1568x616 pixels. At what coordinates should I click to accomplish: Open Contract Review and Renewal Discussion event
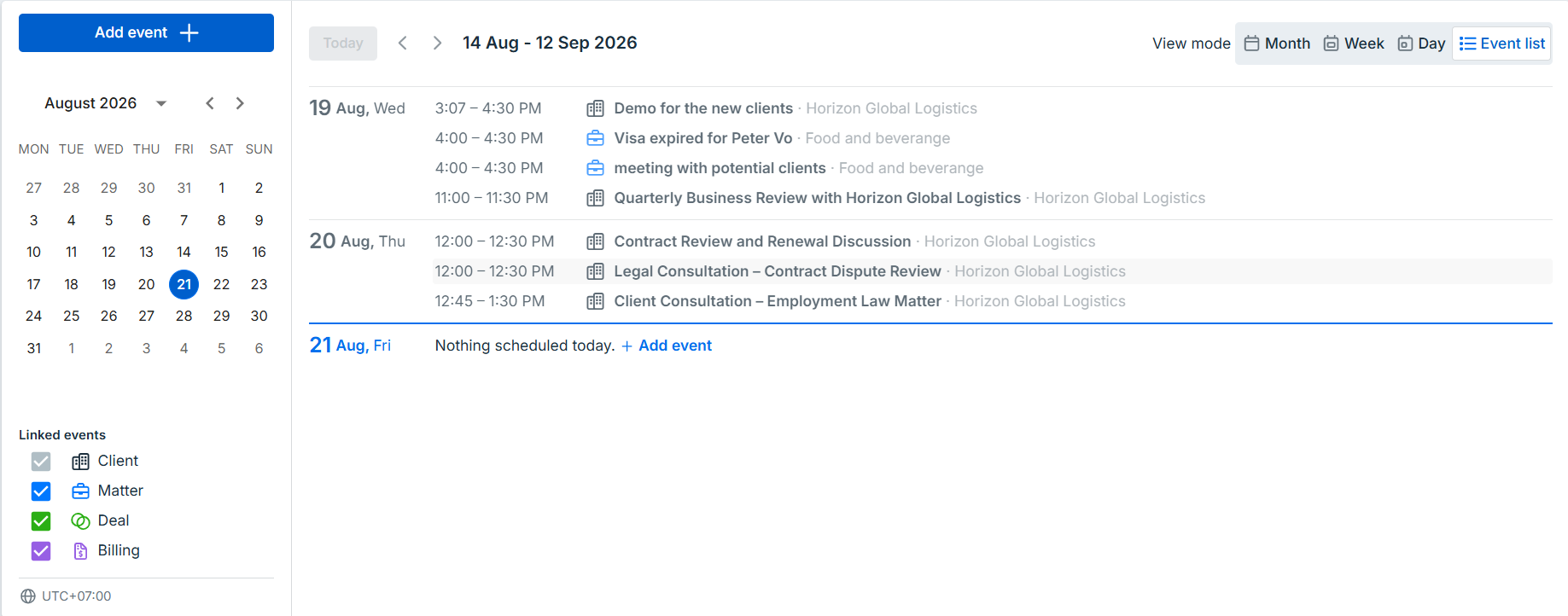(x=762, y=241)
